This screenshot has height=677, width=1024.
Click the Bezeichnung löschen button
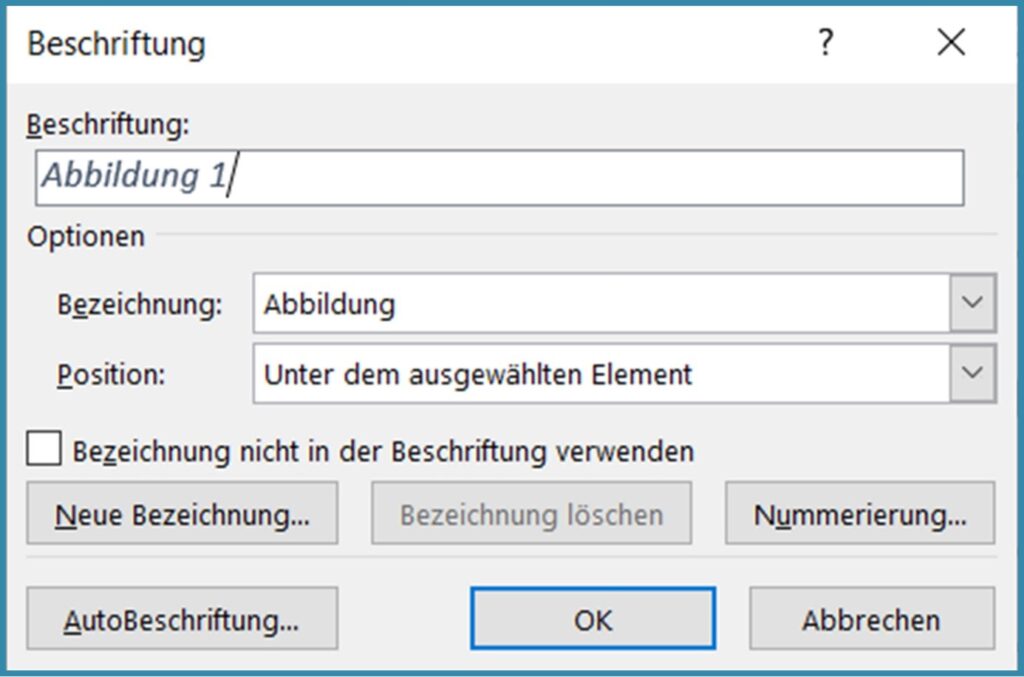[531, 514]
